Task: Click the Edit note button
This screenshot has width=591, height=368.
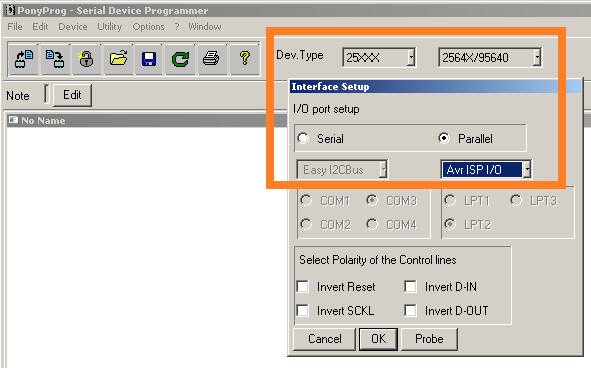Action: click(x=72, y=95)
